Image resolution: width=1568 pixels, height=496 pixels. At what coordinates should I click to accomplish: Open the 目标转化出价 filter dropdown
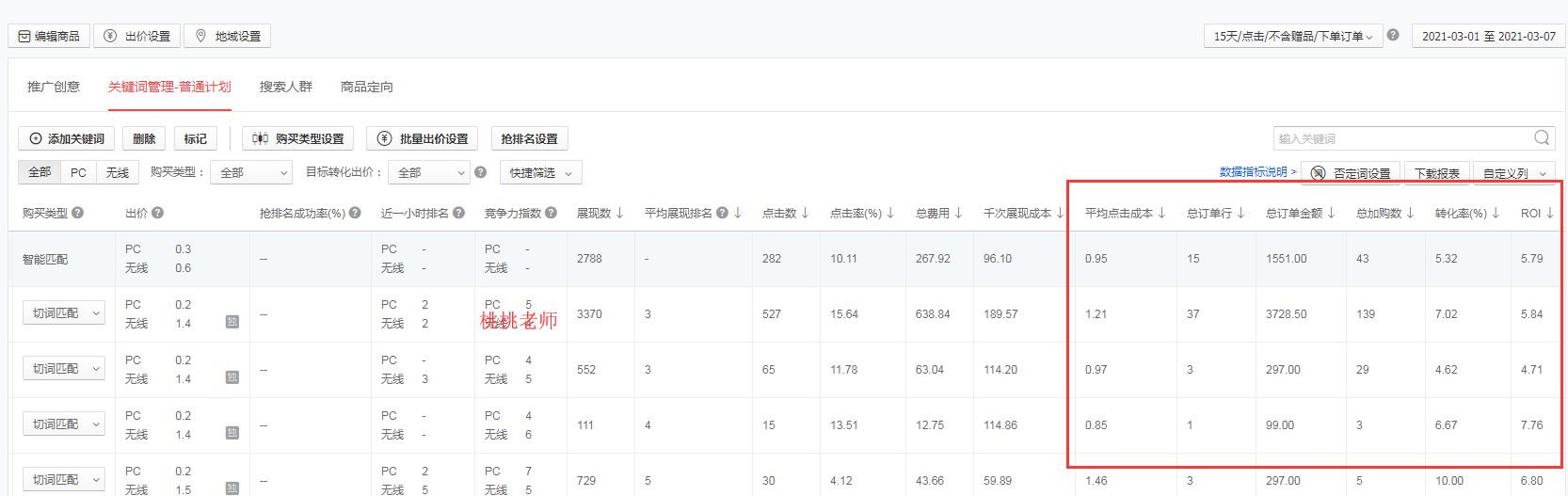[429, 172]
